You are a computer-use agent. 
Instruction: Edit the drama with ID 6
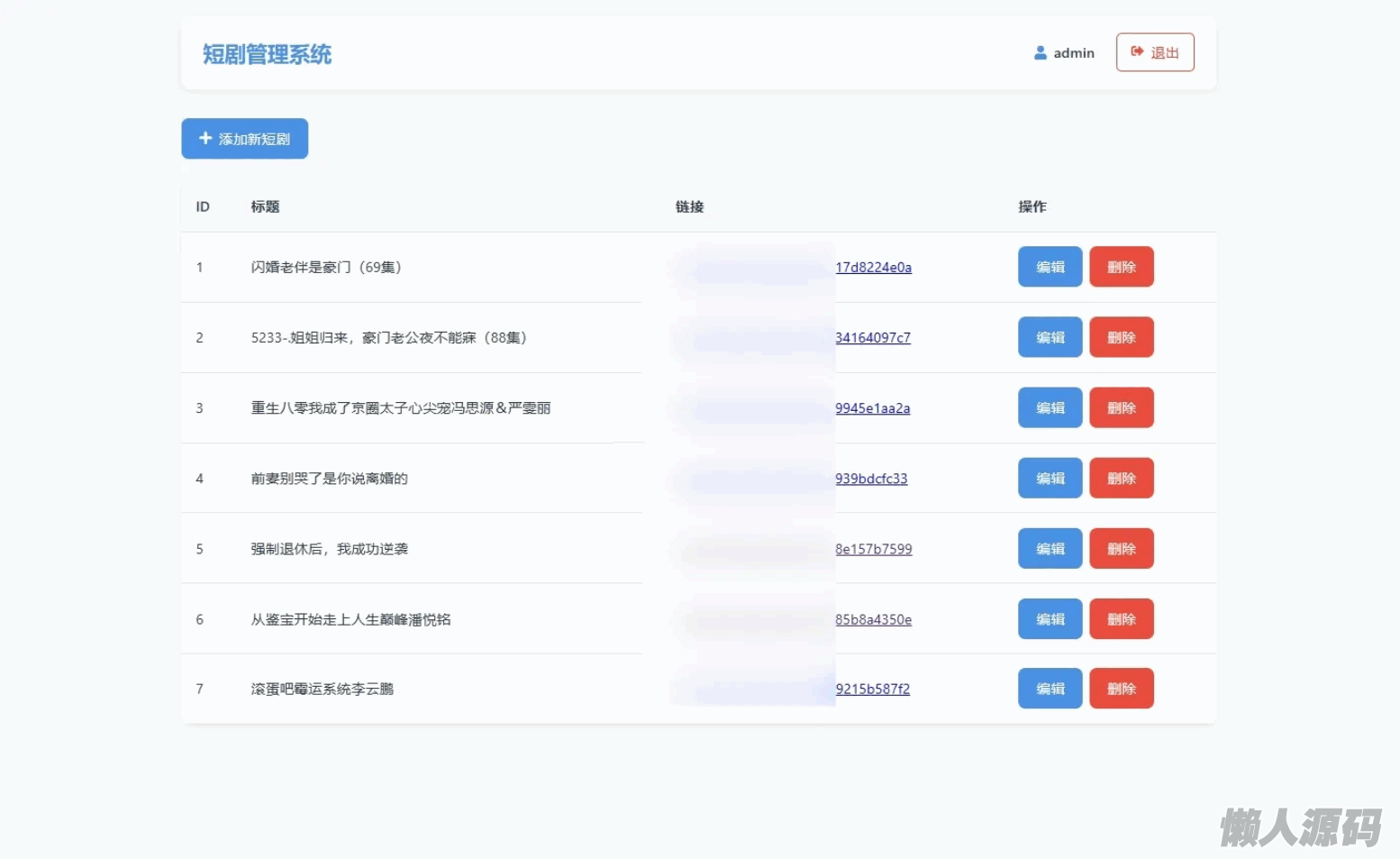pyautogui.click(x=1050, y=619)
